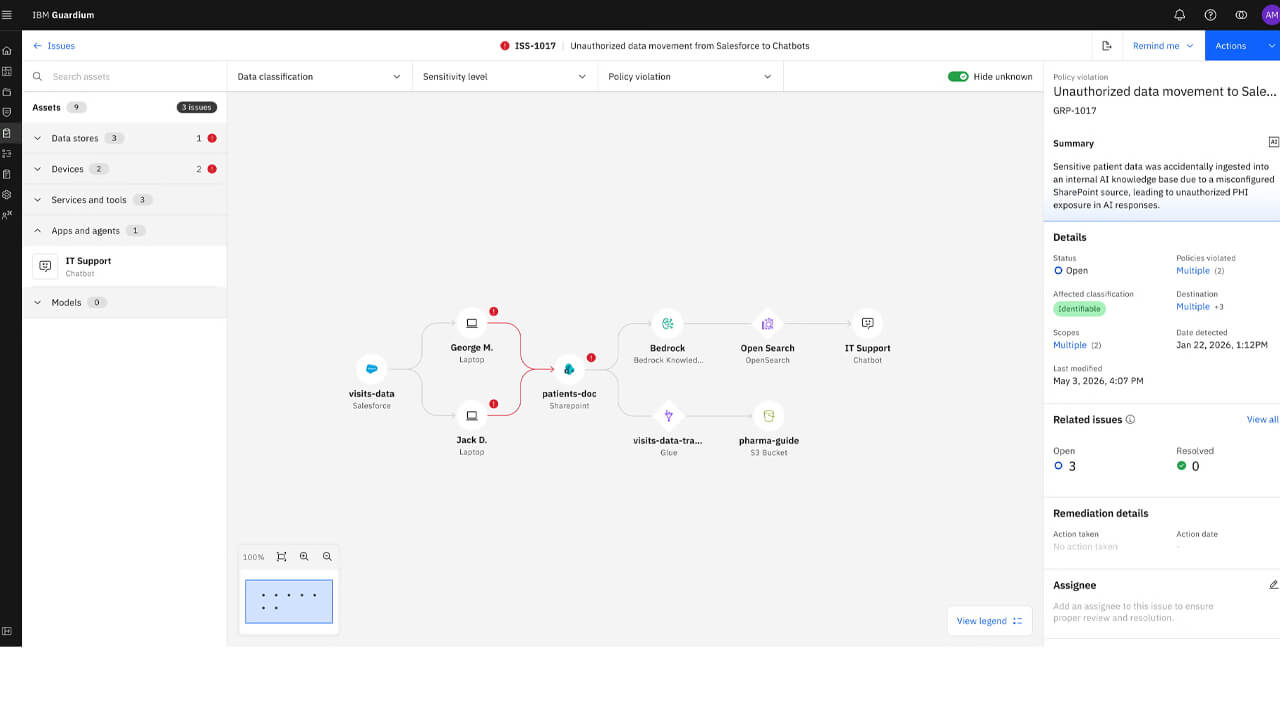Click the red alert badge on George M.
The image size is (1280, 720).
493,311
